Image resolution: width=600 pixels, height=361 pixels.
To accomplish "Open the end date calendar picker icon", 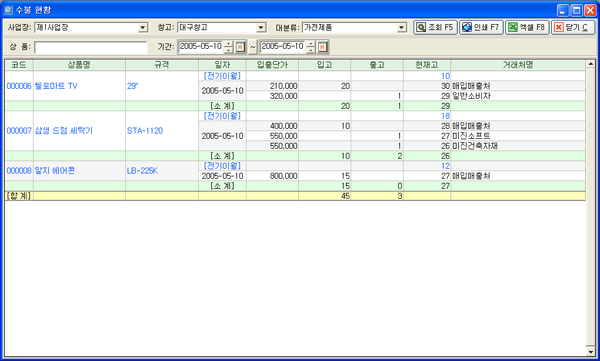I will (322, 47).
